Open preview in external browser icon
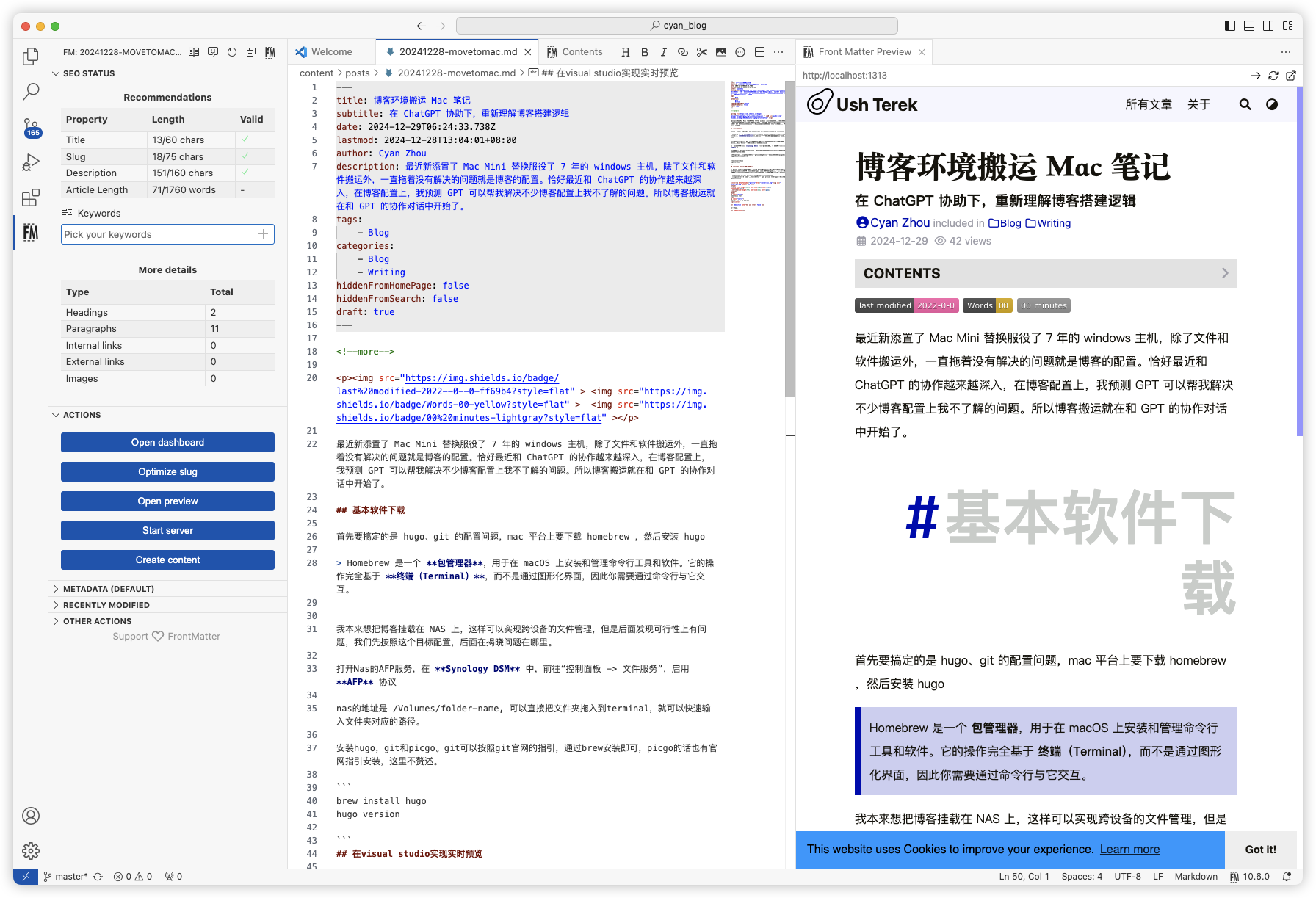The height and width of the screenshot is (898, 1316). point(1291,76)
